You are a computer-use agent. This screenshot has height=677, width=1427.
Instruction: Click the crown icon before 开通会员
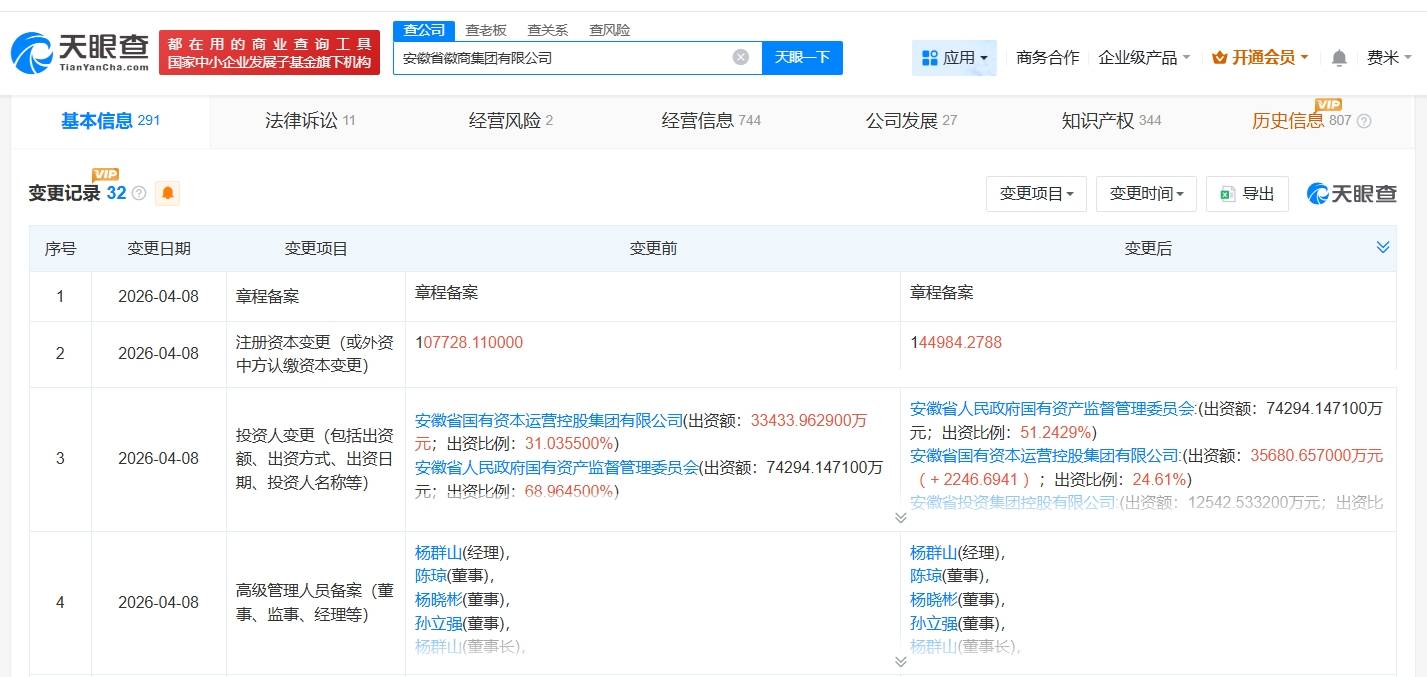[1218, 57]
